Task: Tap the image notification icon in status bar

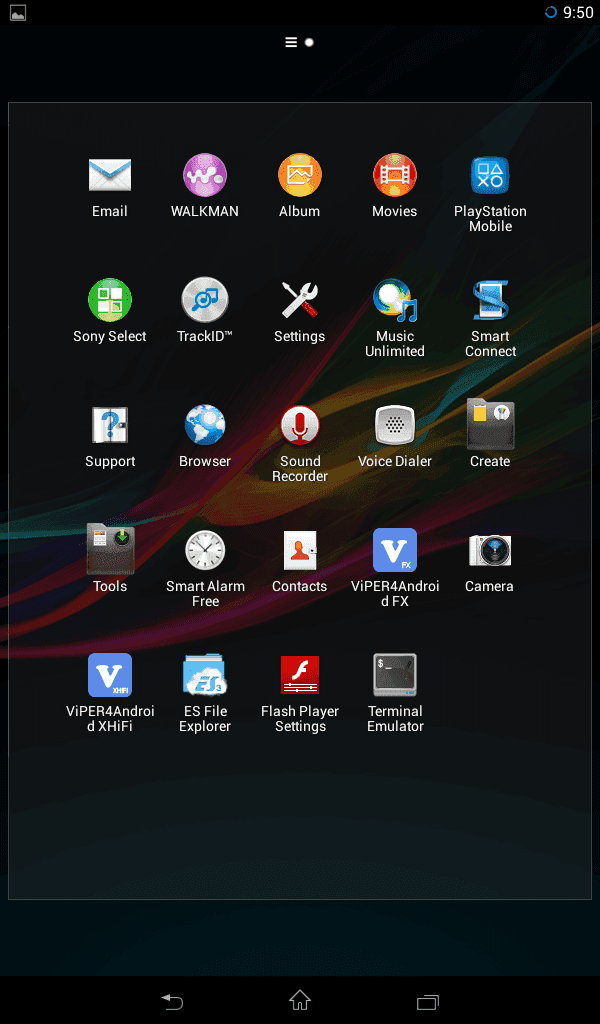Action: click(18, 12)
